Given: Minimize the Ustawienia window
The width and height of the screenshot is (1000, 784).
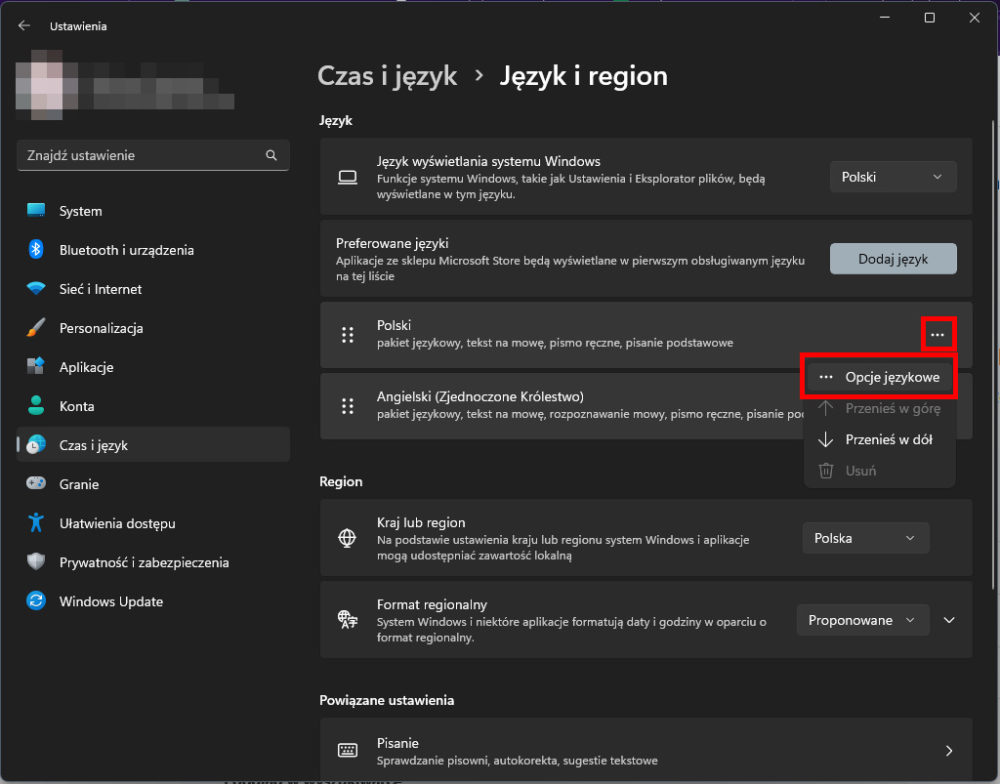Looking at the screenshot, I should pyautogui.click(x=885, y=18).
